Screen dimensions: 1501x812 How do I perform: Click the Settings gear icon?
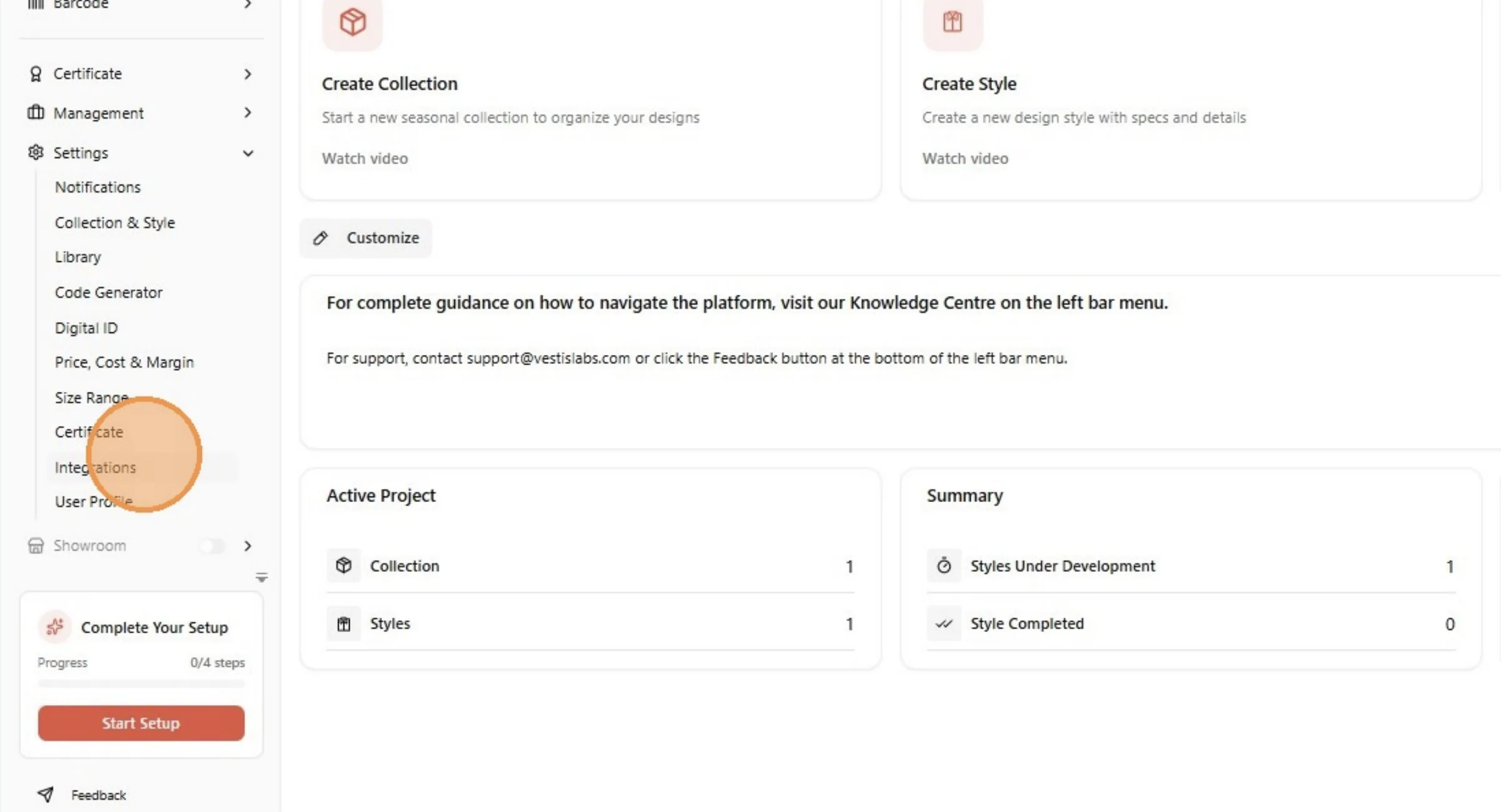tap(36, 153)
